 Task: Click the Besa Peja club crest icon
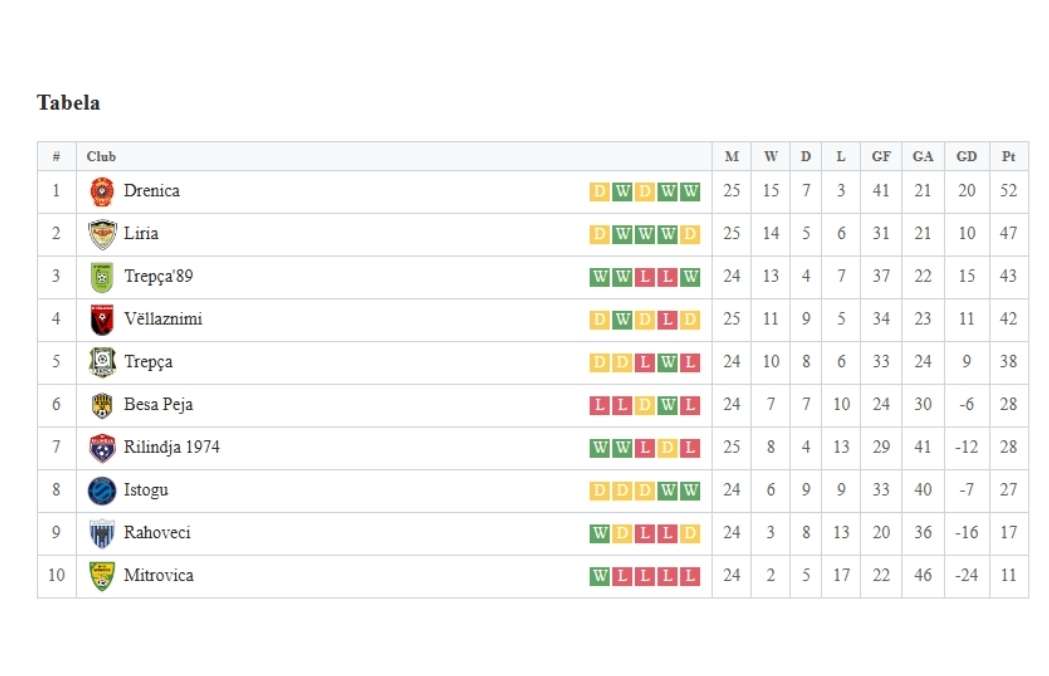pos(102,406)
